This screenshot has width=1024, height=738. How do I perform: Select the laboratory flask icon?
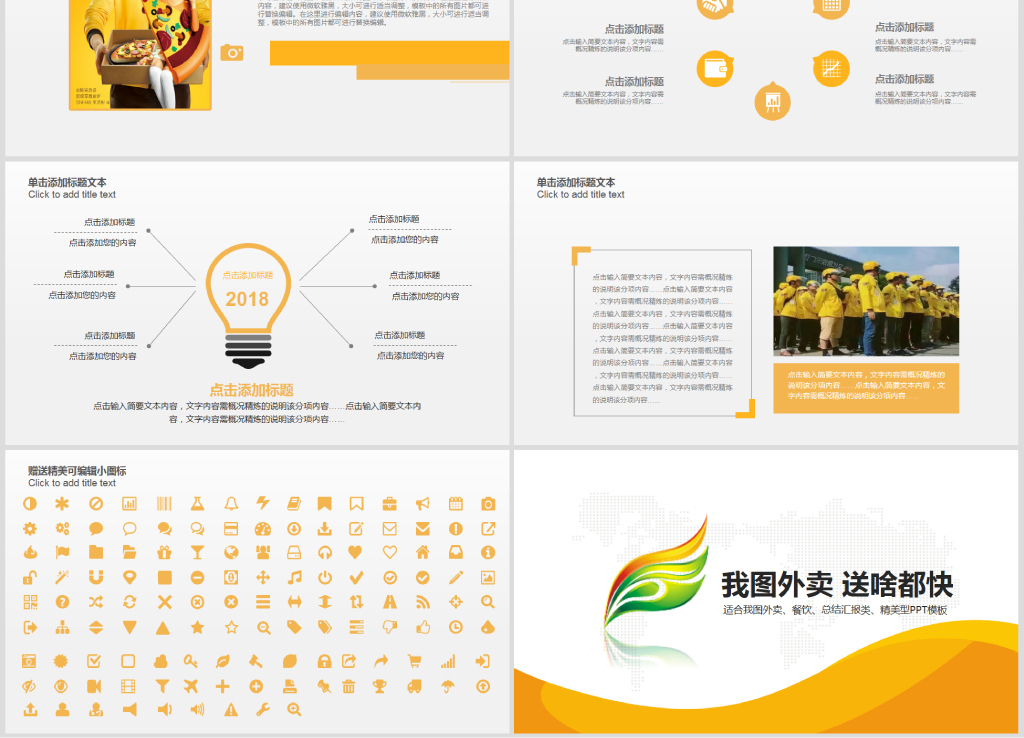click(197, 504)
